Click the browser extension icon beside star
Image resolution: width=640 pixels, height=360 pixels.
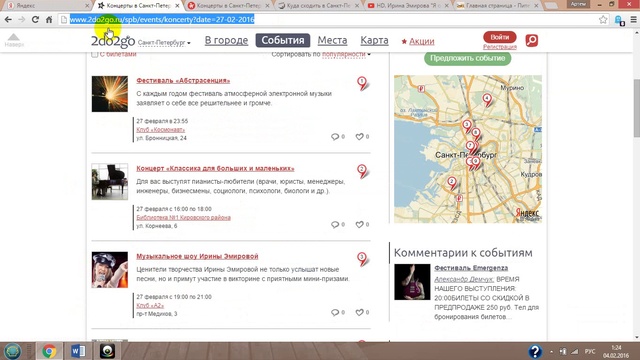tap(619, 20)
